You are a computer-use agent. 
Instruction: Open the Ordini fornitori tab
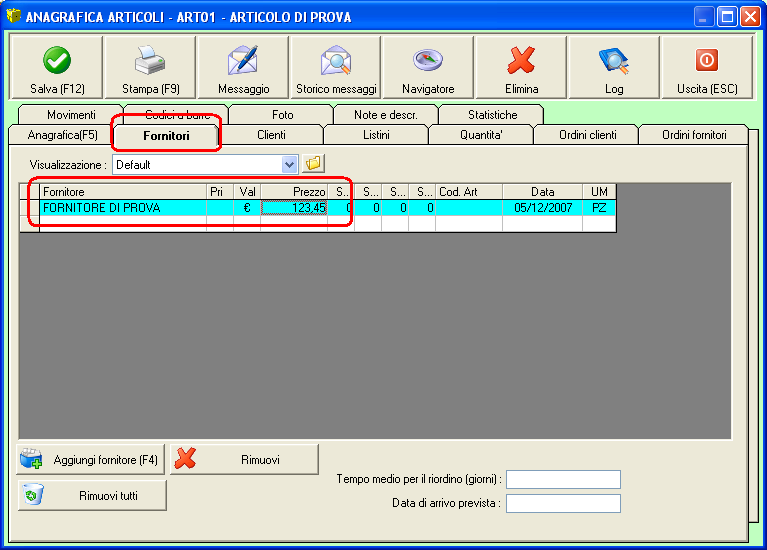(694, 135)
